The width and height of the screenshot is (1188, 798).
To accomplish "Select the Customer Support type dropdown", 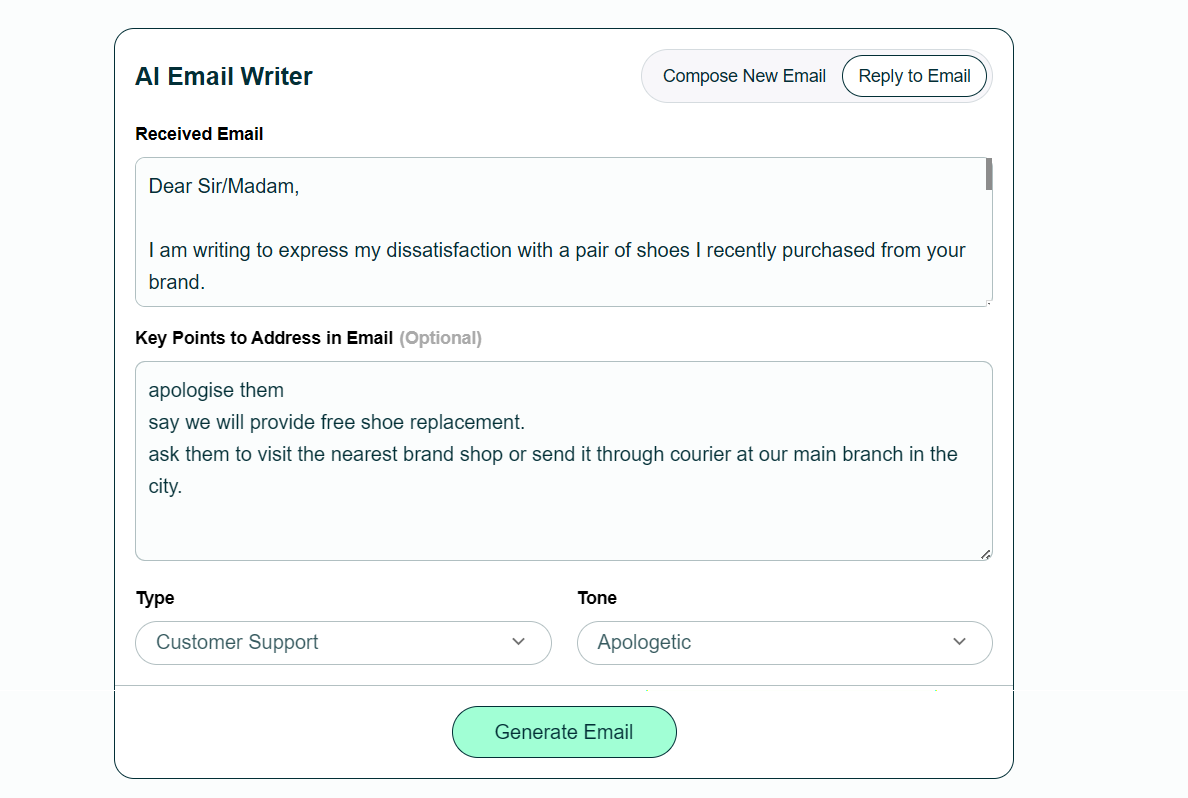I will 343,643.
